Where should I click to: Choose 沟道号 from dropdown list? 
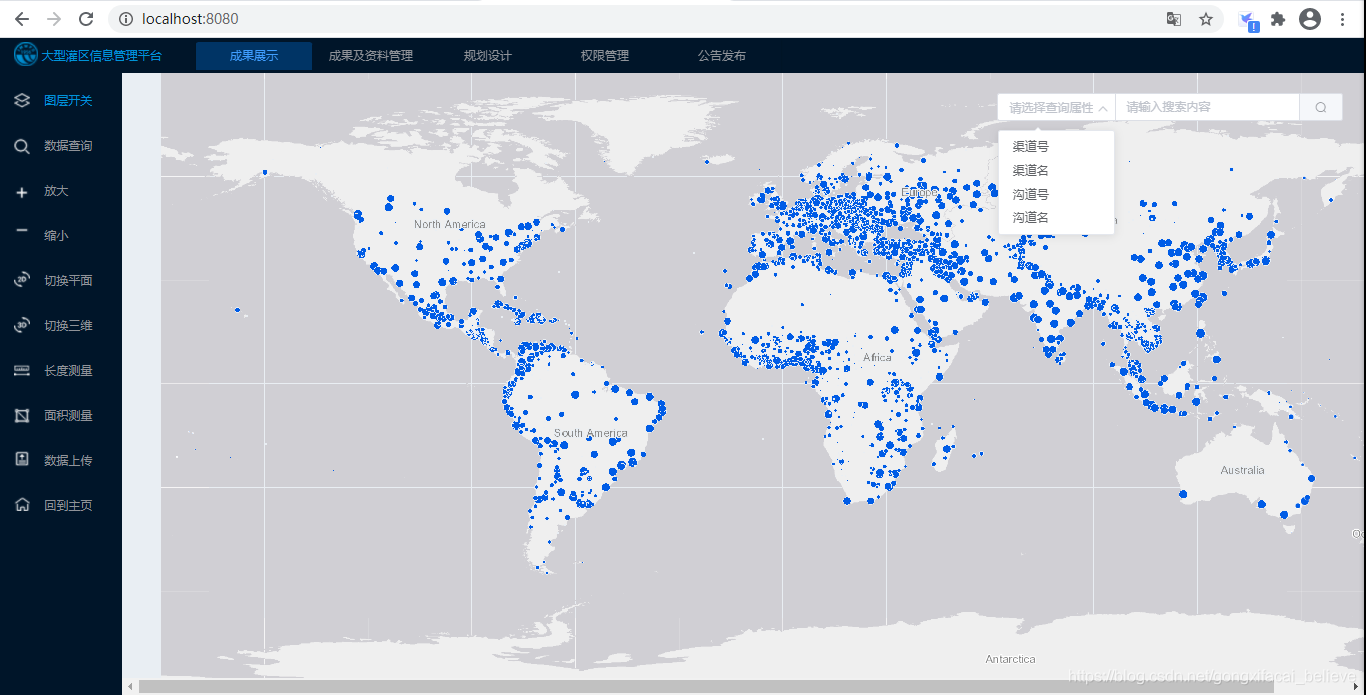(x=1056, y=194)
